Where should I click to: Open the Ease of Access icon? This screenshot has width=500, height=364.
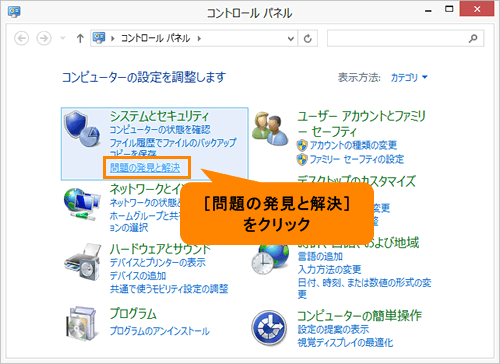coord(269,327)
